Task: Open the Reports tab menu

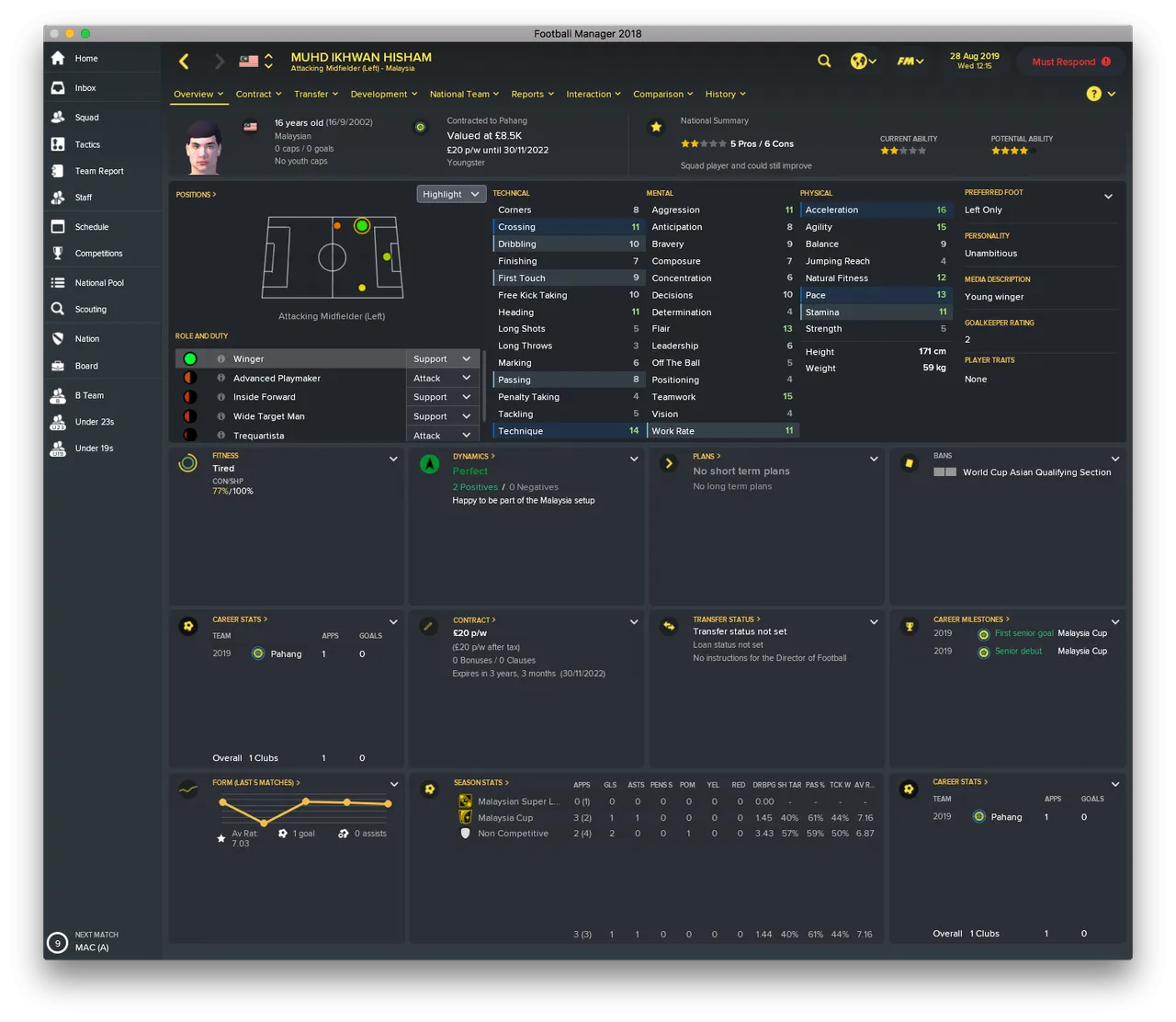Action: [533, 94]
